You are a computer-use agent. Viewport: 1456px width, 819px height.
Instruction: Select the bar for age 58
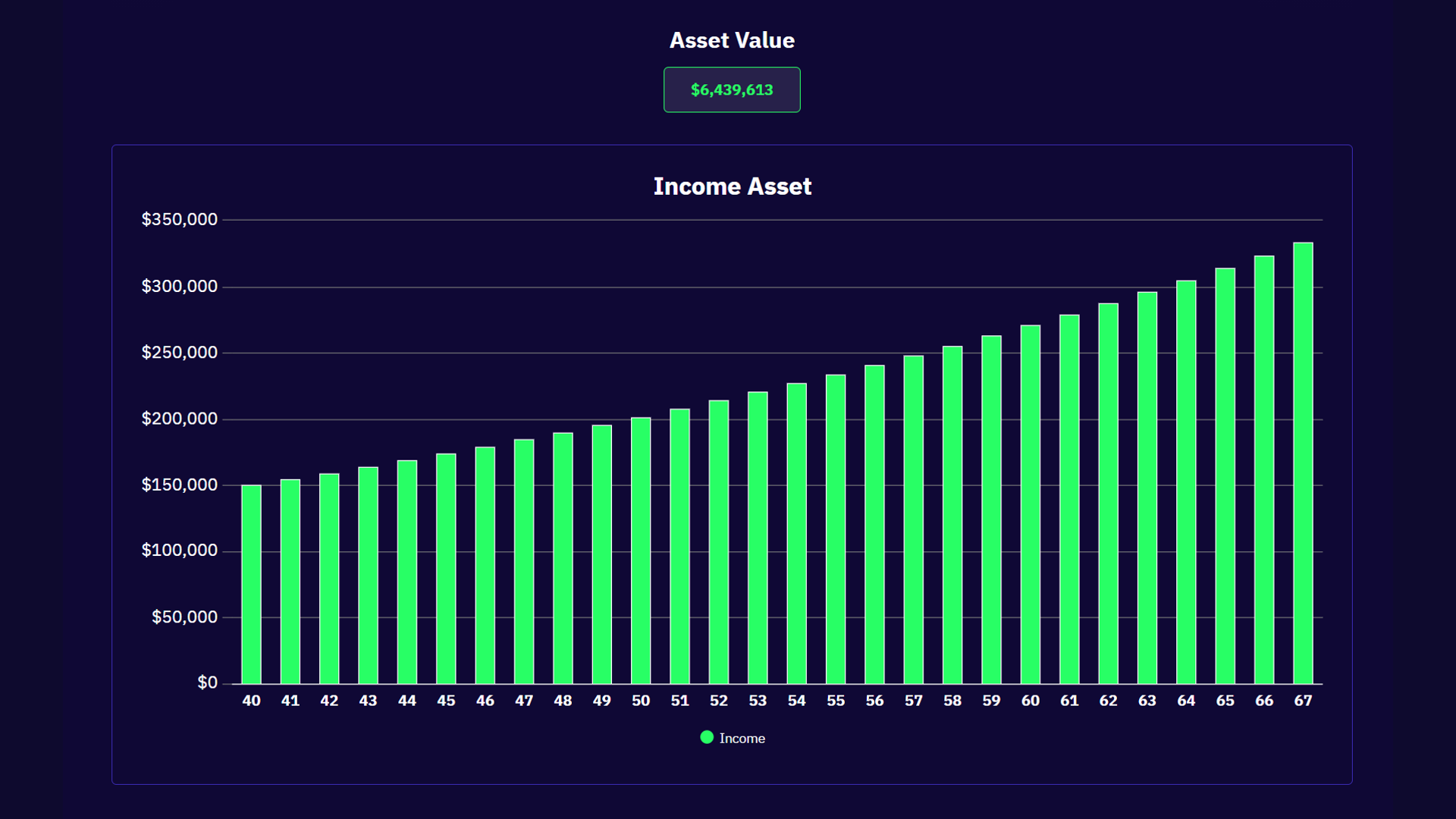click(x=952, y=514)
